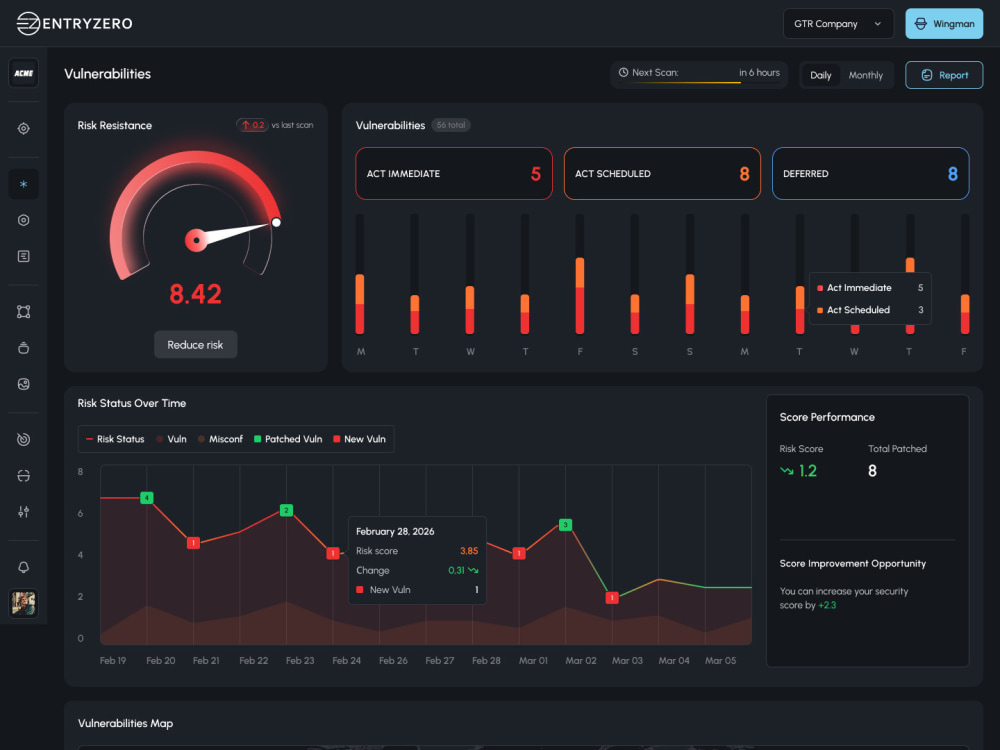Click the green marker labeled 4
The width and height of the screenshot is (1000, 750).
[x=147, y=497]
